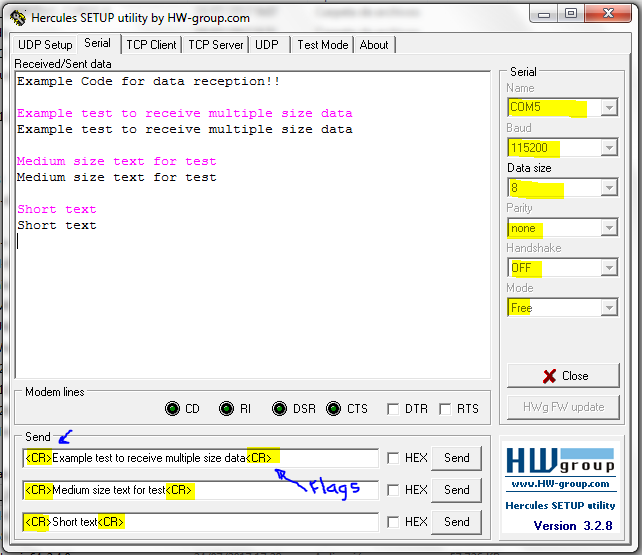Click the CTS modem line indicator

tap(334, 408)
